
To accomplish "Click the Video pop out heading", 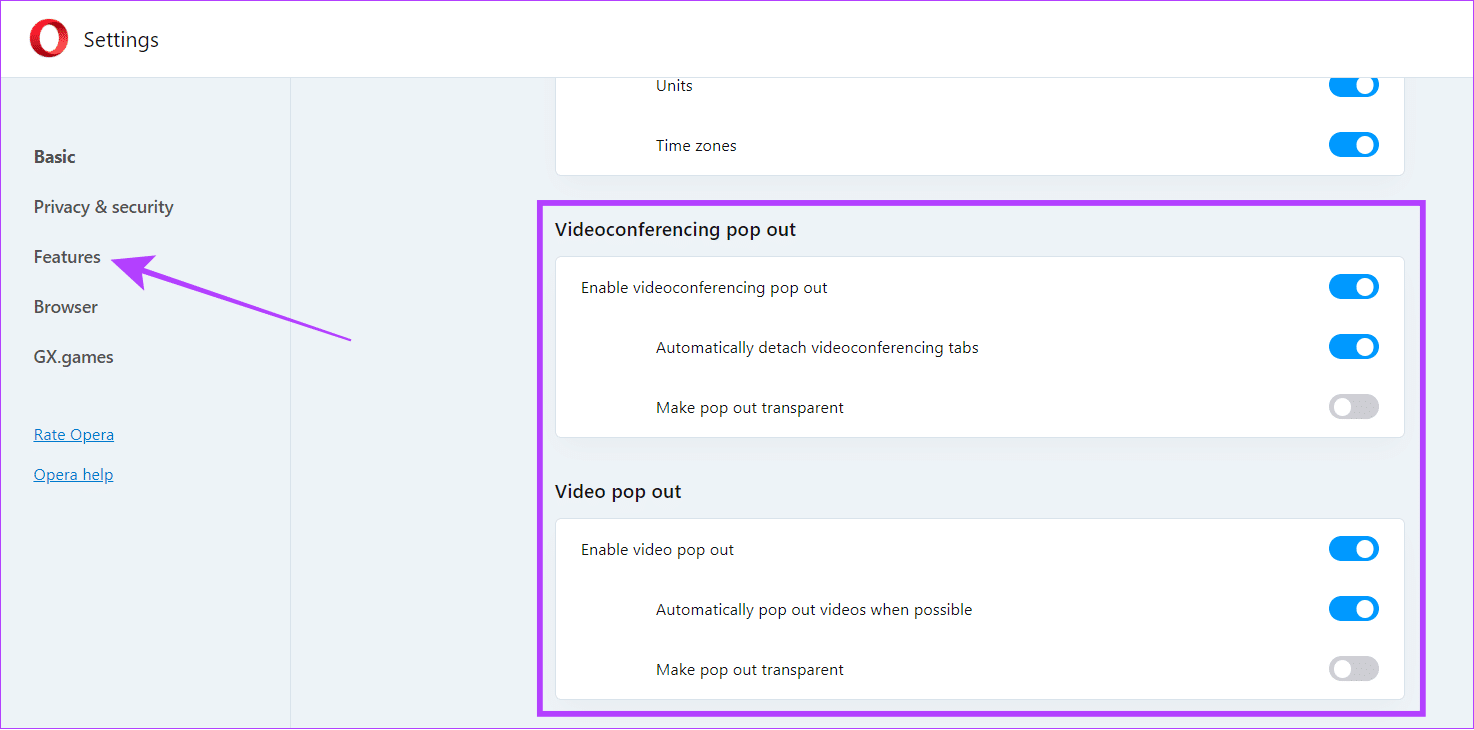I will (618, 492).
